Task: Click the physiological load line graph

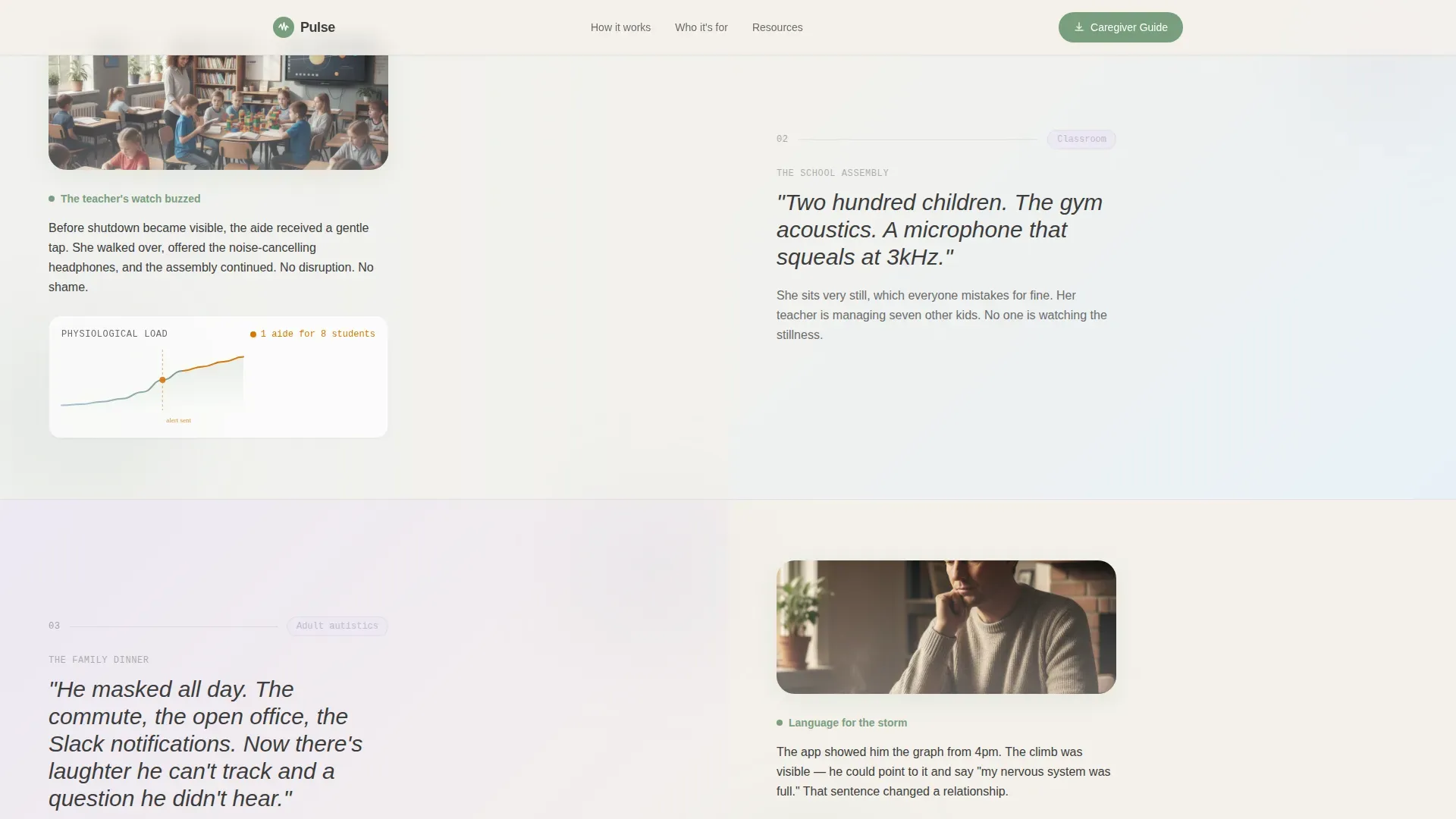Action: (x=152, y=381)
